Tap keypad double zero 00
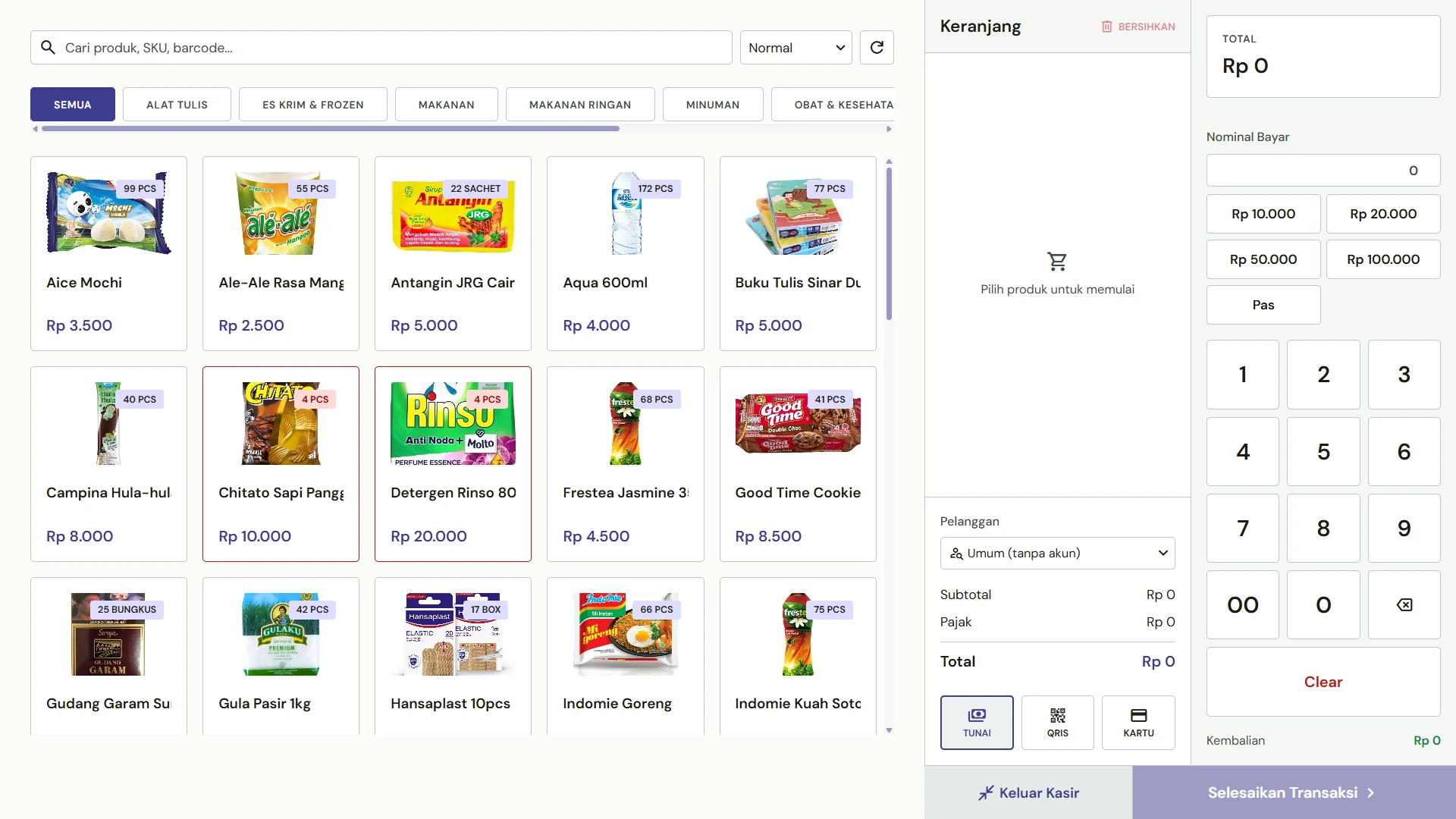This screenshot has height=819, width=1456. click(1242, 604)
